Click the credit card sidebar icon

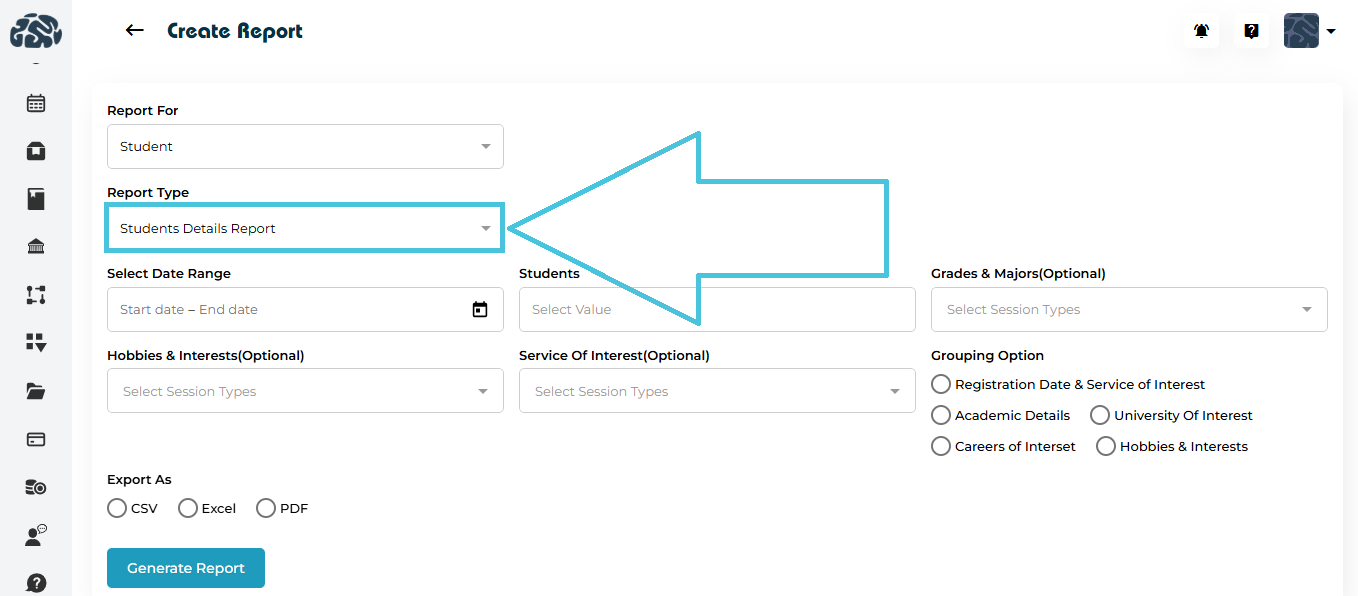tap(36, 439)
